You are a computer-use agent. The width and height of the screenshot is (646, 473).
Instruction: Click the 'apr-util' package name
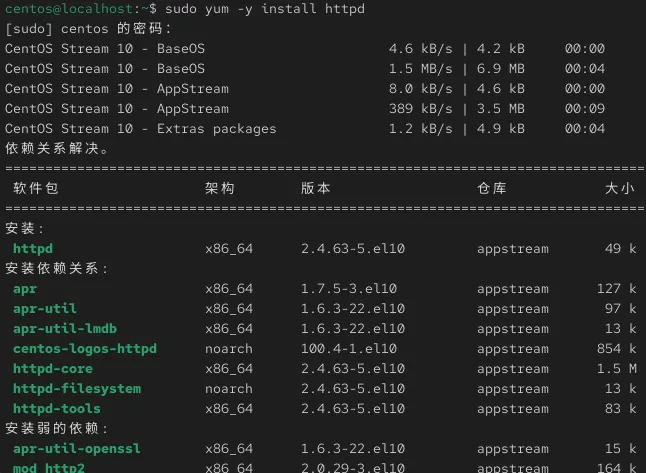click(44, 309)
